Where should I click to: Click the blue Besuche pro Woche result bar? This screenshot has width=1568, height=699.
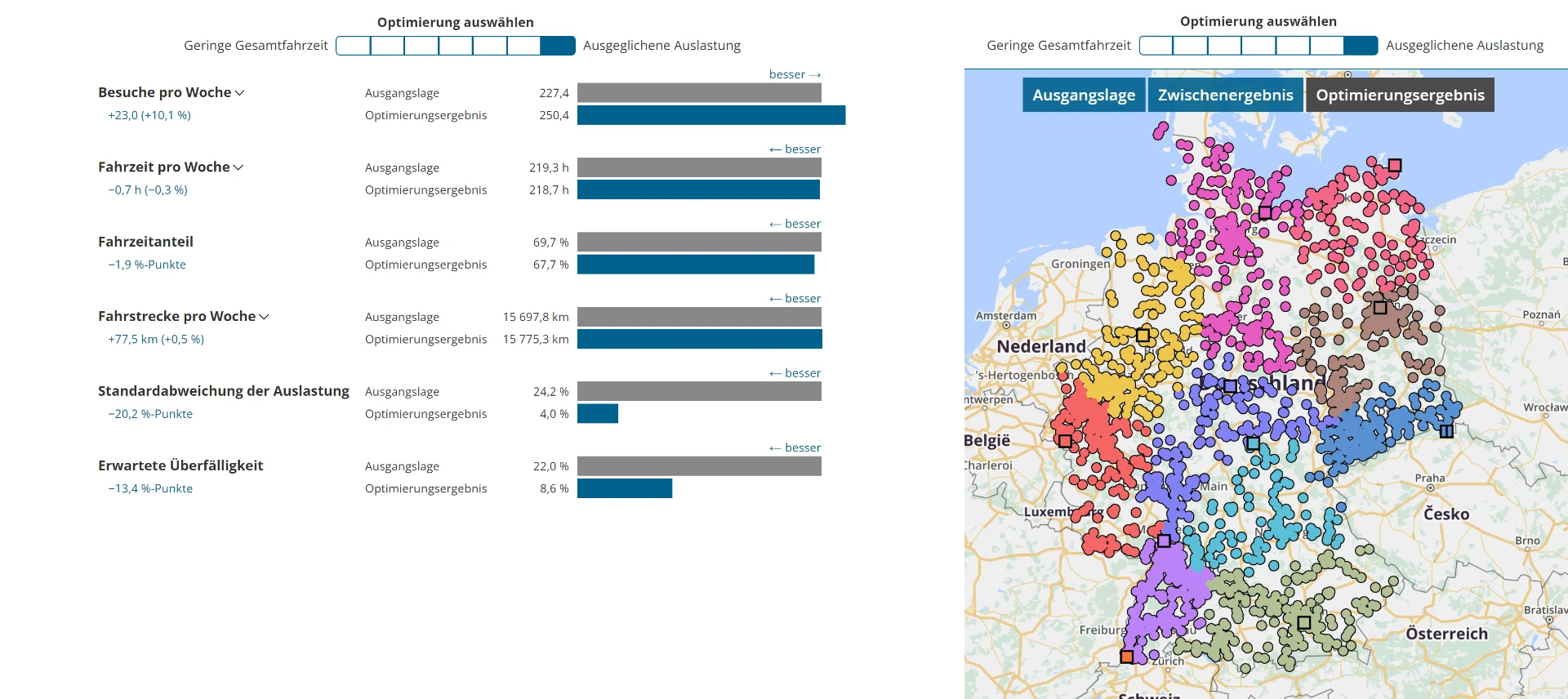click(x=711, y=115)
